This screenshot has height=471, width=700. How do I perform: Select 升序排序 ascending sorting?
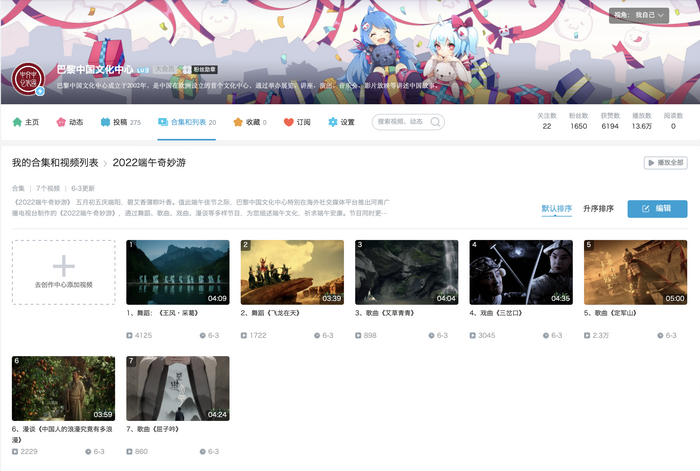[x=598, y=208]
